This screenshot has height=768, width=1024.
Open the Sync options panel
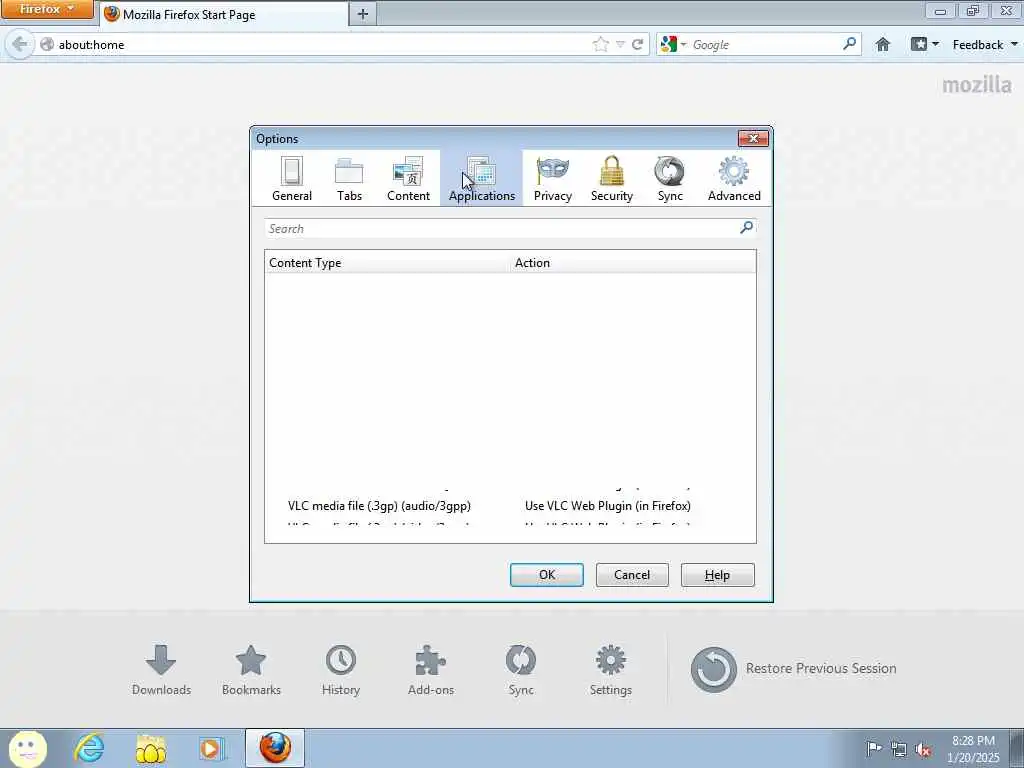670,178
